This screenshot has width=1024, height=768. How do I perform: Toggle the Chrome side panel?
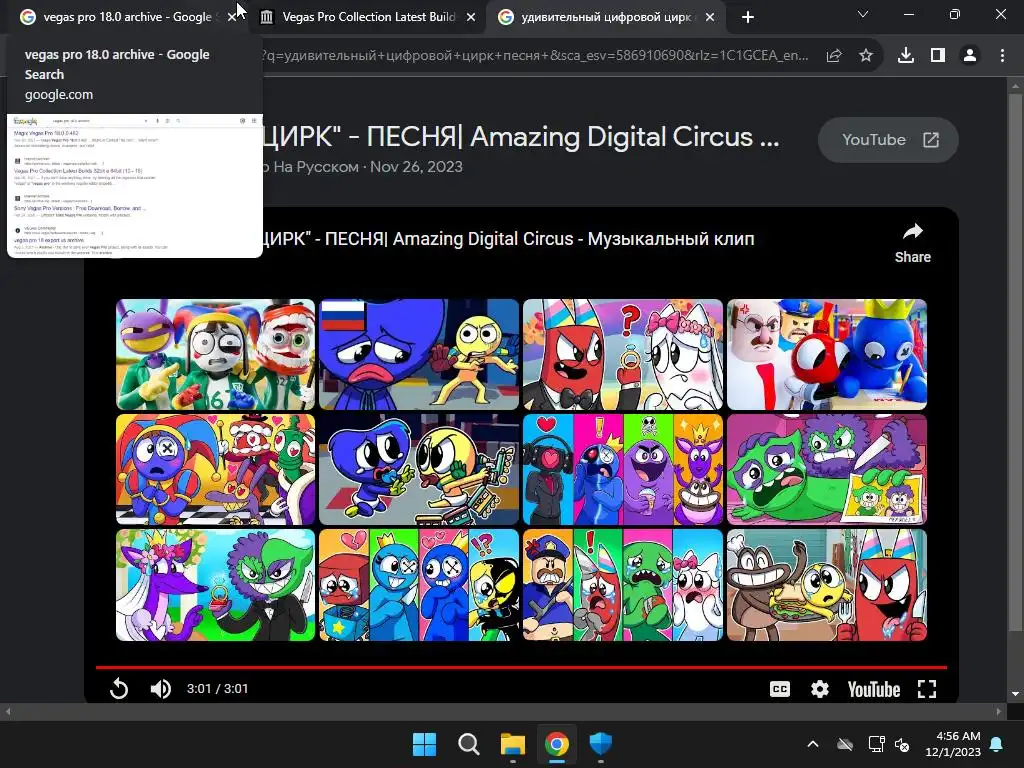(x=938, y=56)
